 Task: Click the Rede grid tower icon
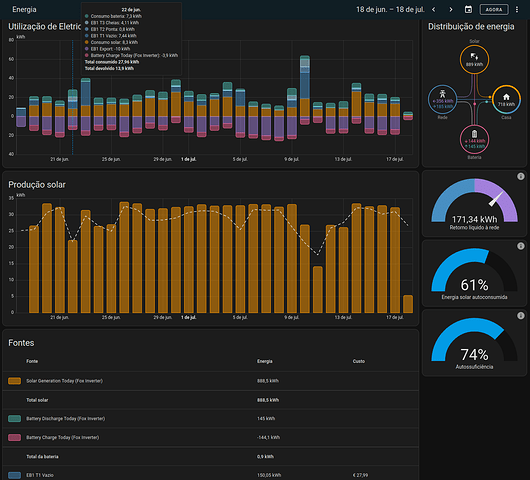point(442,94)
